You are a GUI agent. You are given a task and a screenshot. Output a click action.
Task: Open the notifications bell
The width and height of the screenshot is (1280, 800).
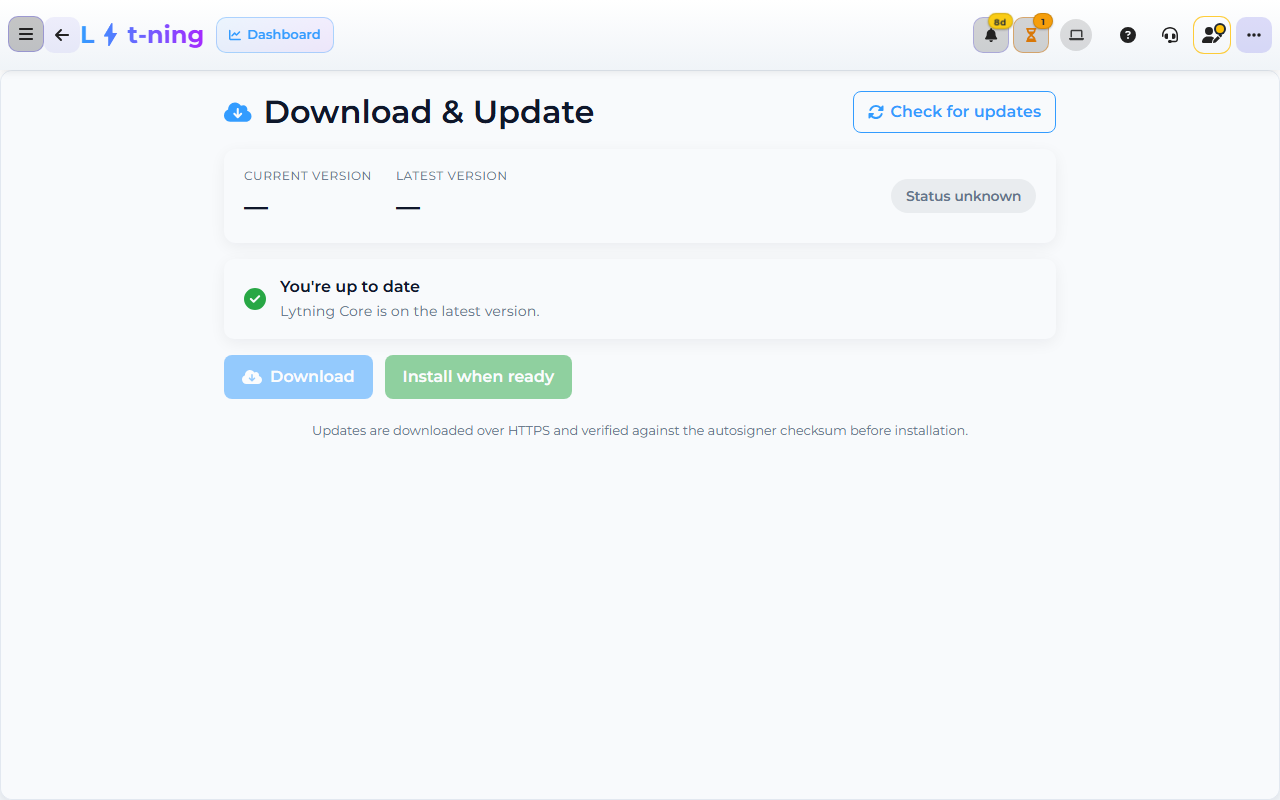[991, 35]
